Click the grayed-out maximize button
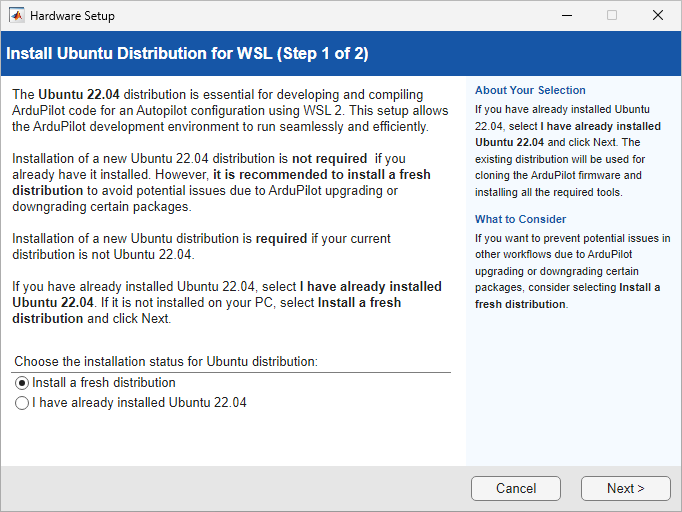The height and width of the screenshot is (512, 682). point(611,16)
